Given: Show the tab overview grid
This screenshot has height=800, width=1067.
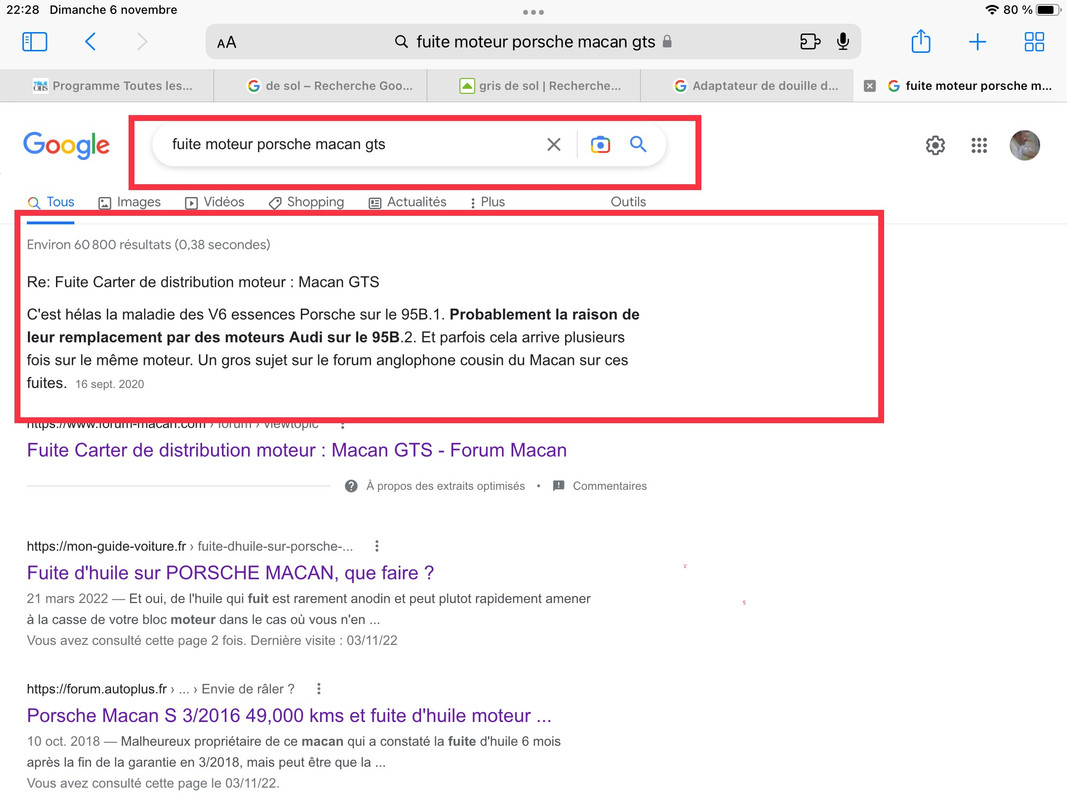Looking at the screenshot, I should coord(1034,42).
